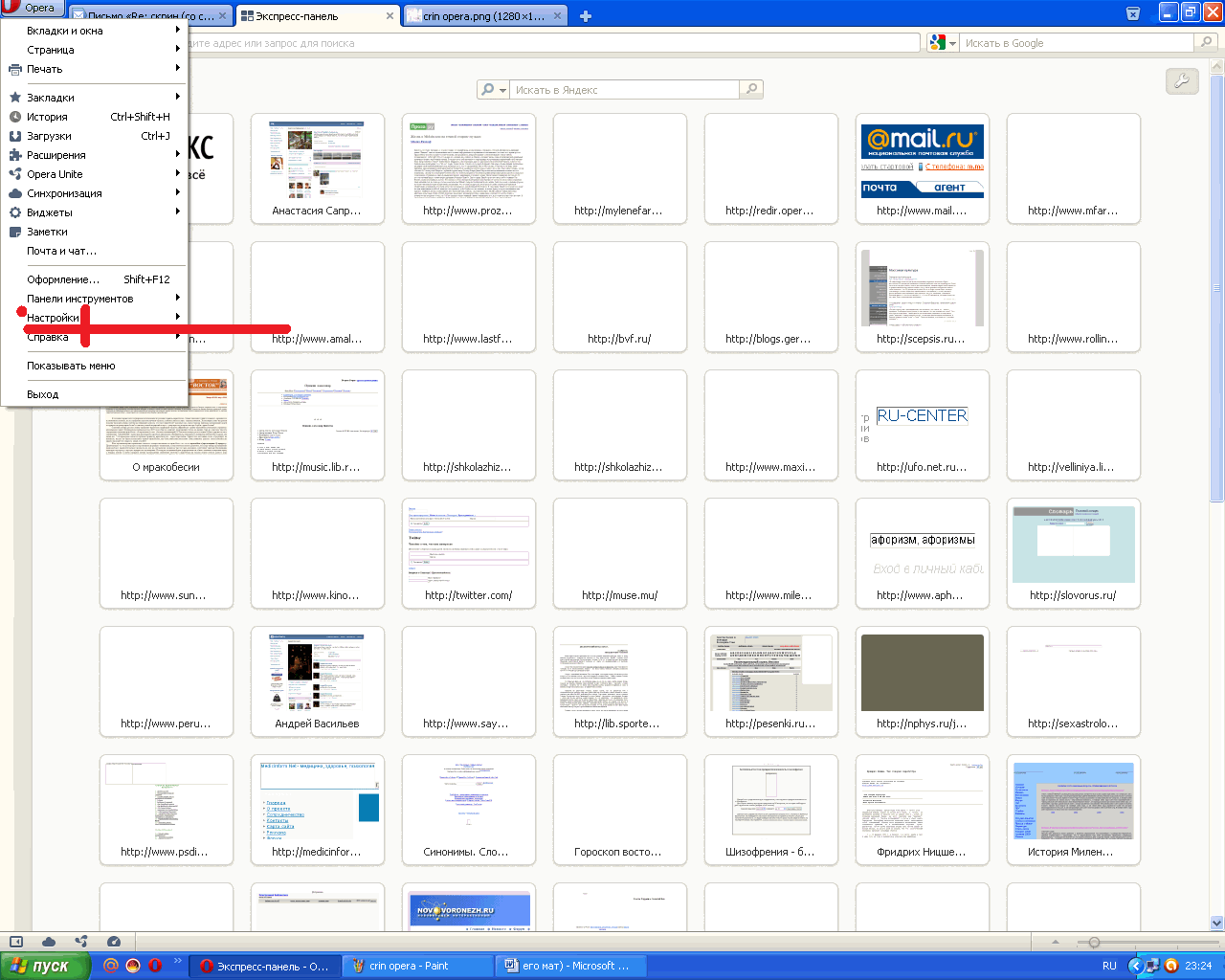Click the Google search magnifier button
Viewport: 1225px width, 980px height.
(1207, 42)
